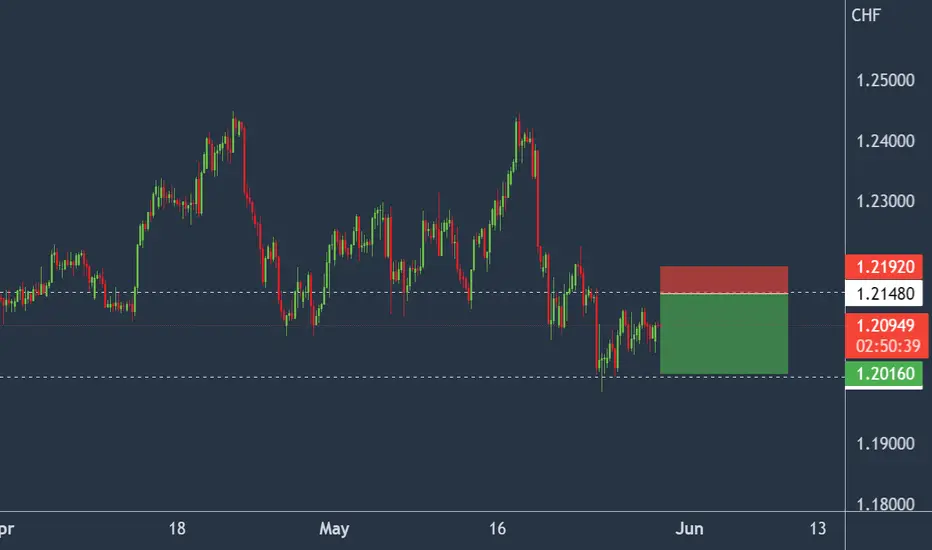The width and height of the screenshot is (932, 550).
Task: Click the candle countdown timer 02:50:39
Action: click(x=887, y=346)
